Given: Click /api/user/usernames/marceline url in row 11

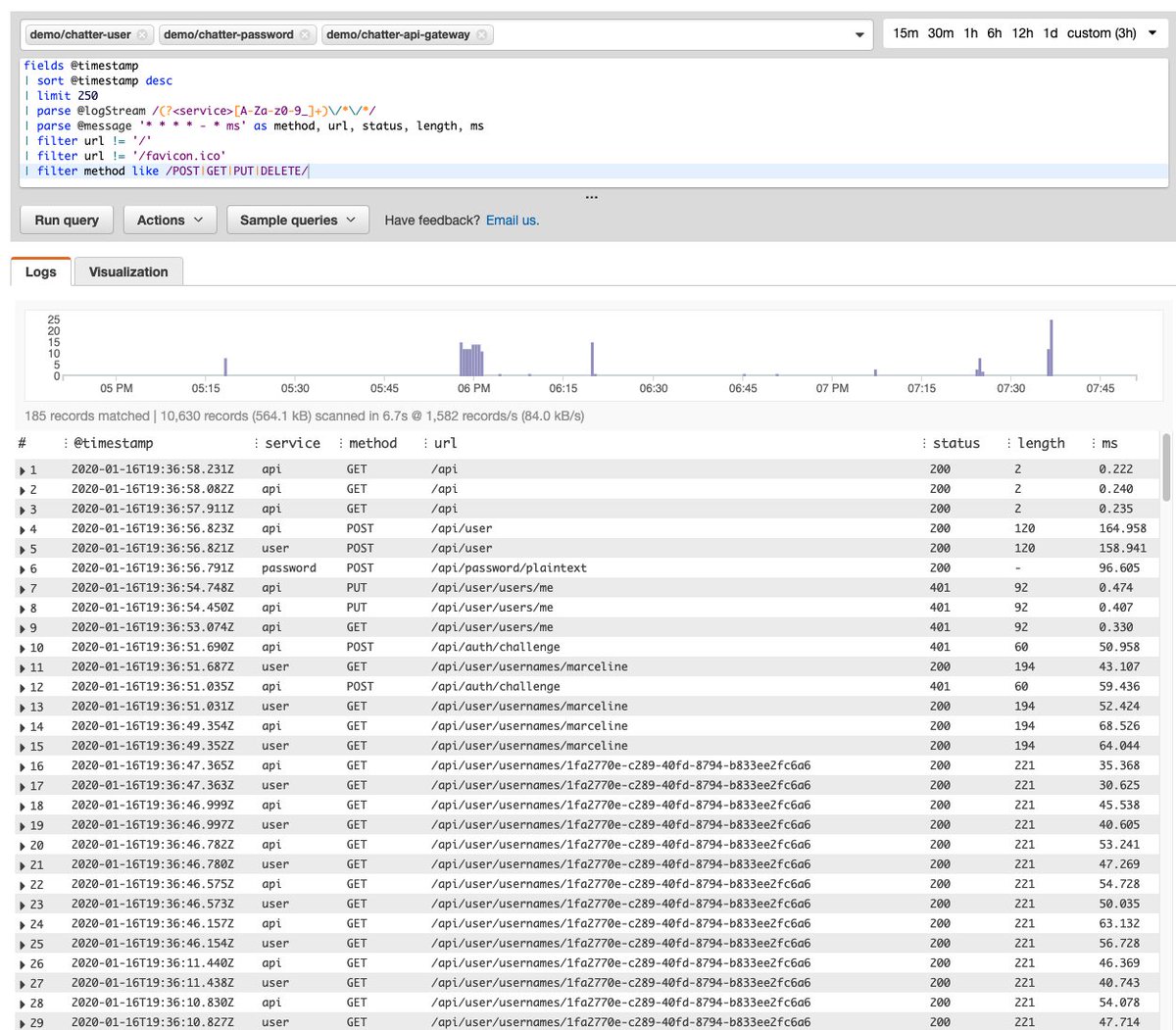Looking at the screenshot, I should point(529,666).
